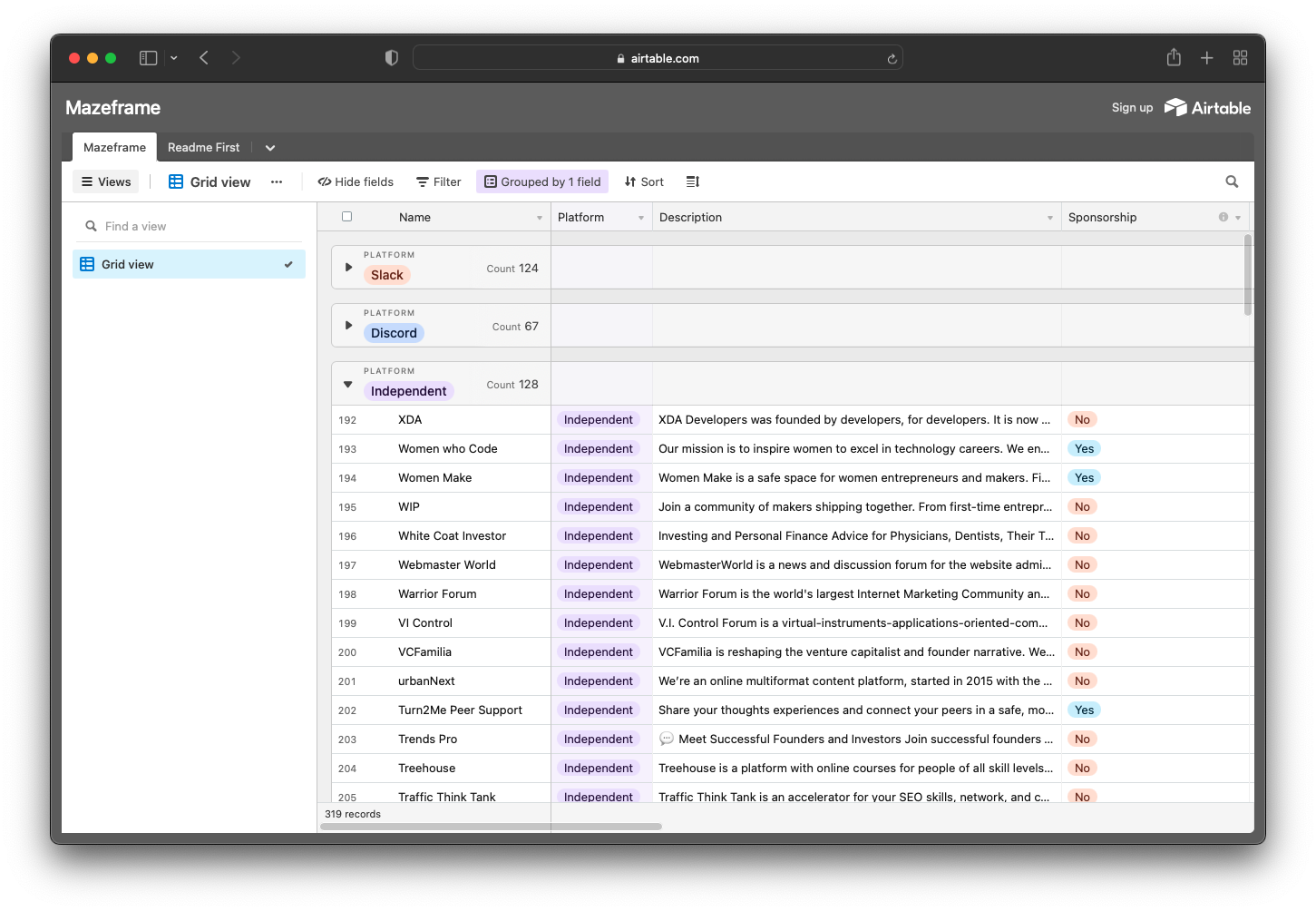Click the Sign up link
Viewport: 1316px width, 911px height.
tap(1132, 107)
